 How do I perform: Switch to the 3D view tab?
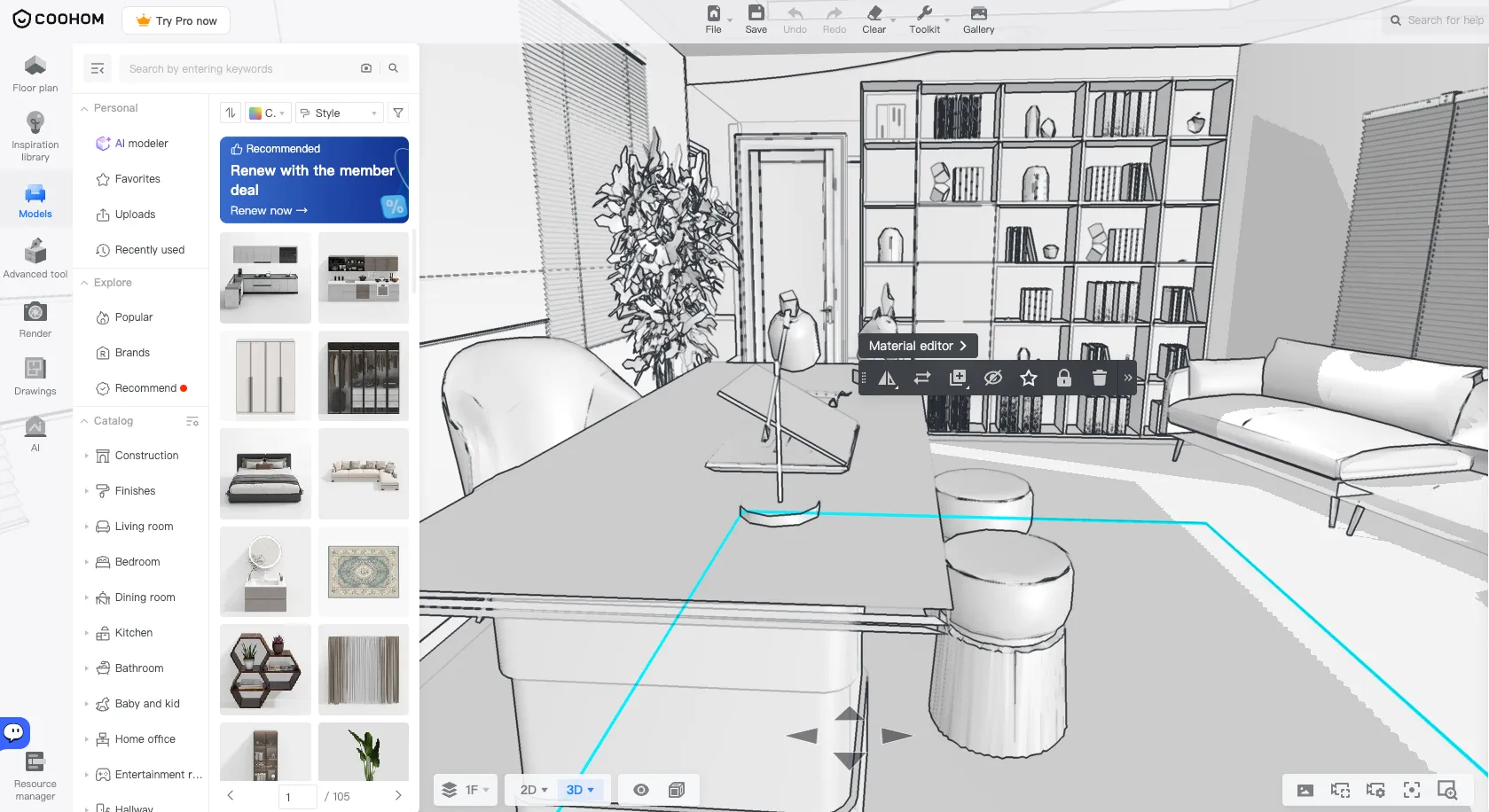[580, 790]
